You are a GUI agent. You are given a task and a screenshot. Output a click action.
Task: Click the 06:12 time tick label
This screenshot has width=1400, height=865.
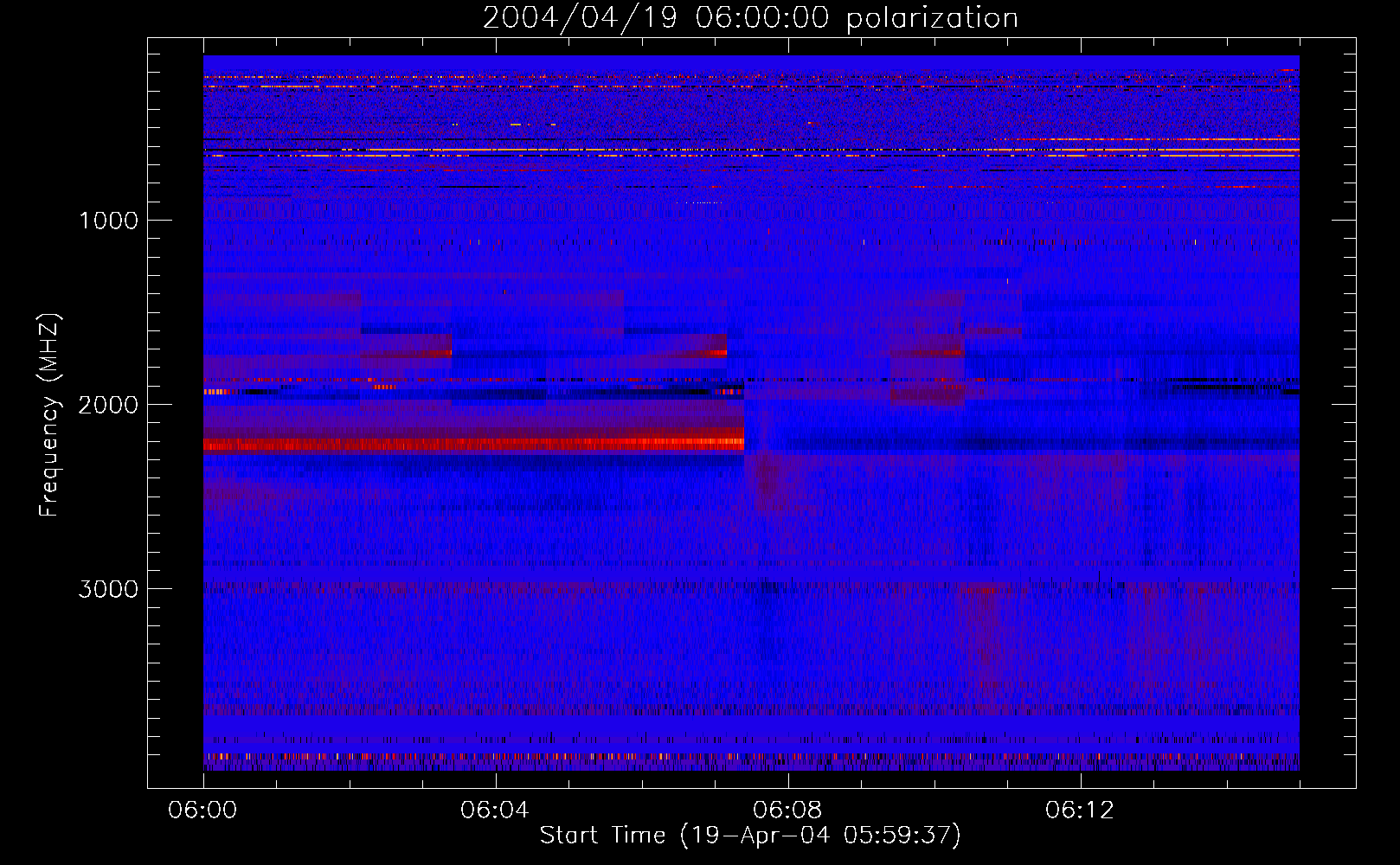pos(1080,810)
